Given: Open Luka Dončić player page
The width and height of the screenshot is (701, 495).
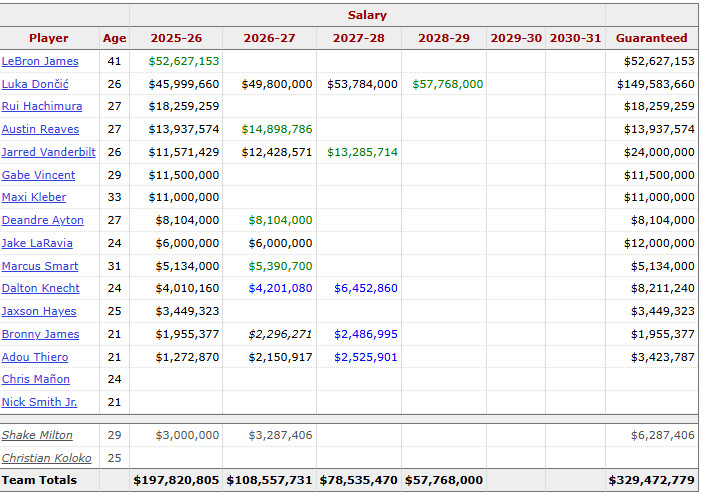Looking at the screenshot, I should [35, 84].
